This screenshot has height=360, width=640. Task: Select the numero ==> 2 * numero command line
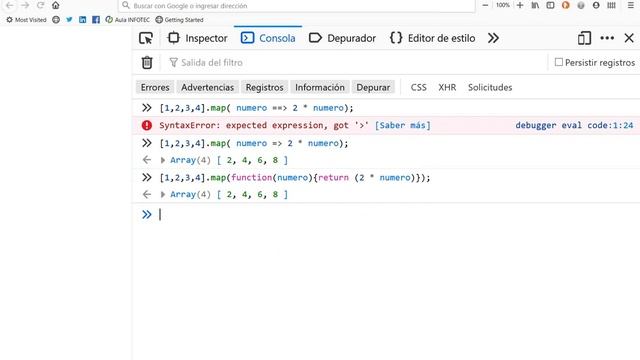pyautogui.click(x=256, y=108)
